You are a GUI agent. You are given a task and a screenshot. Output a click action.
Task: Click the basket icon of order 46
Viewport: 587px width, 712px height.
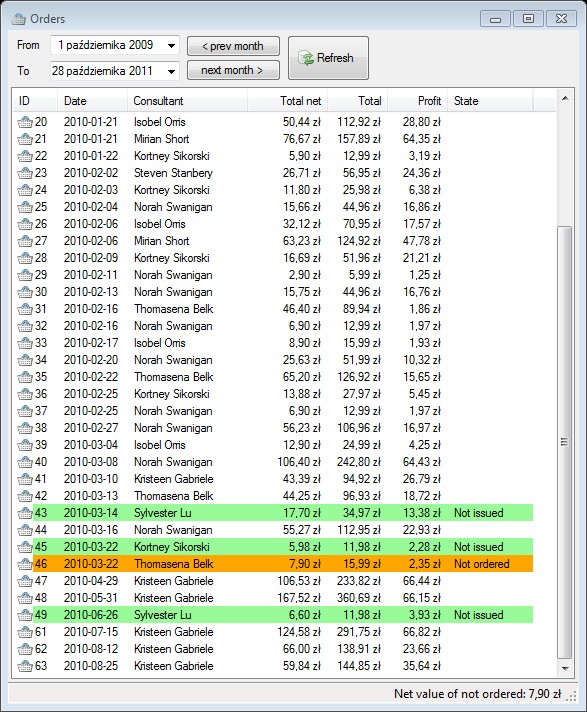point(25,564)
